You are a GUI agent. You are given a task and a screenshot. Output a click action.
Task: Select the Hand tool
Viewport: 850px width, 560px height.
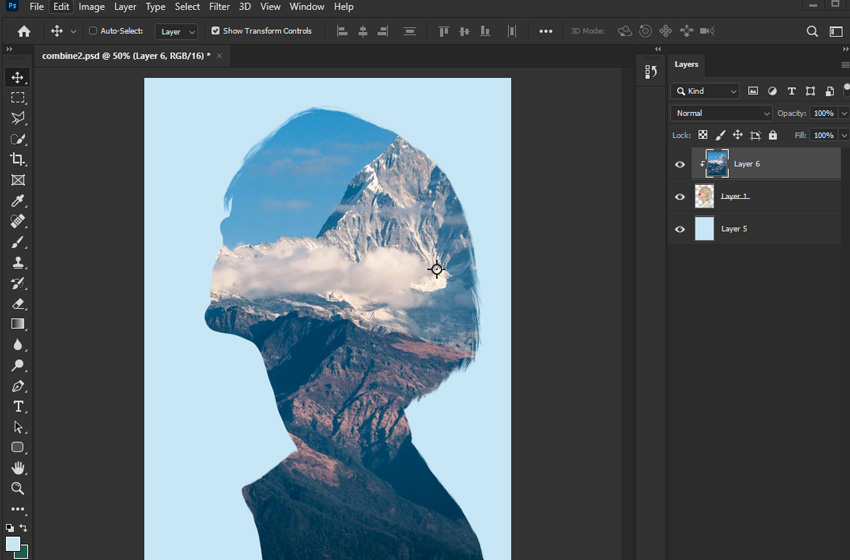[17, 468]
